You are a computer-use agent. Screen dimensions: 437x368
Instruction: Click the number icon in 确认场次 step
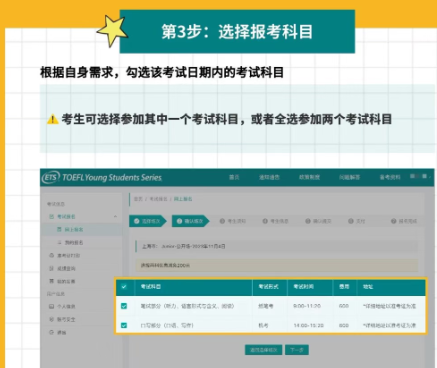[x=179, y=221]
